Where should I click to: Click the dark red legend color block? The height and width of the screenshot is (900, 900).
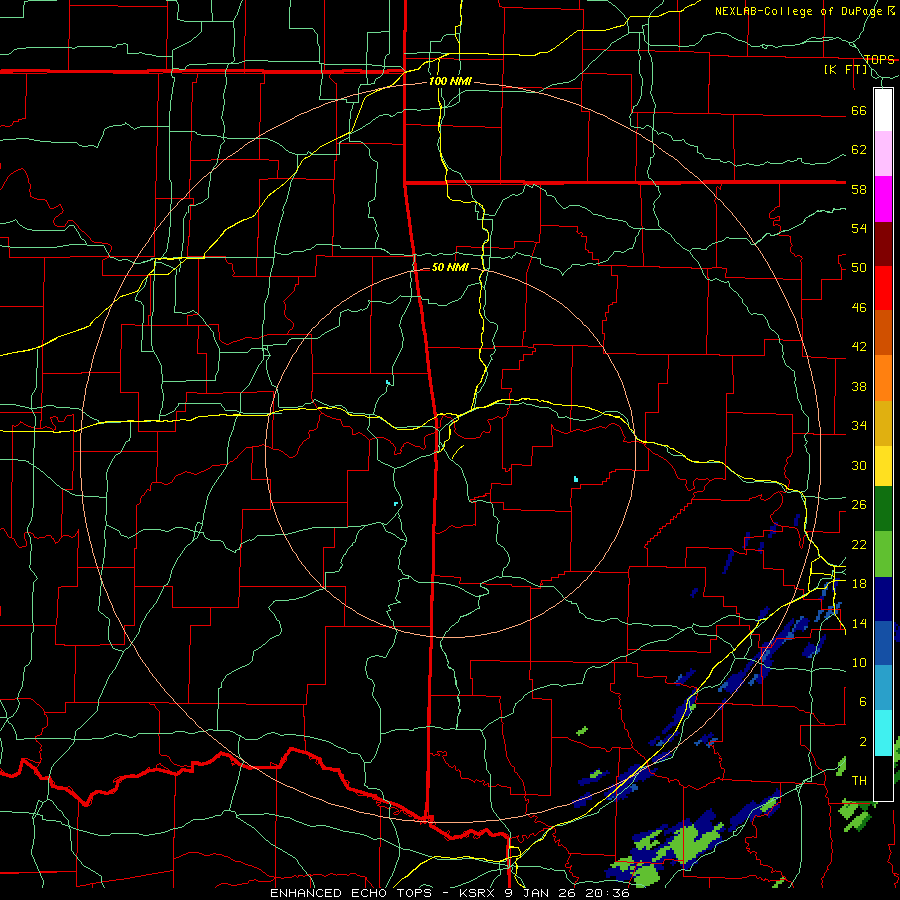click(x=883, y=244)
